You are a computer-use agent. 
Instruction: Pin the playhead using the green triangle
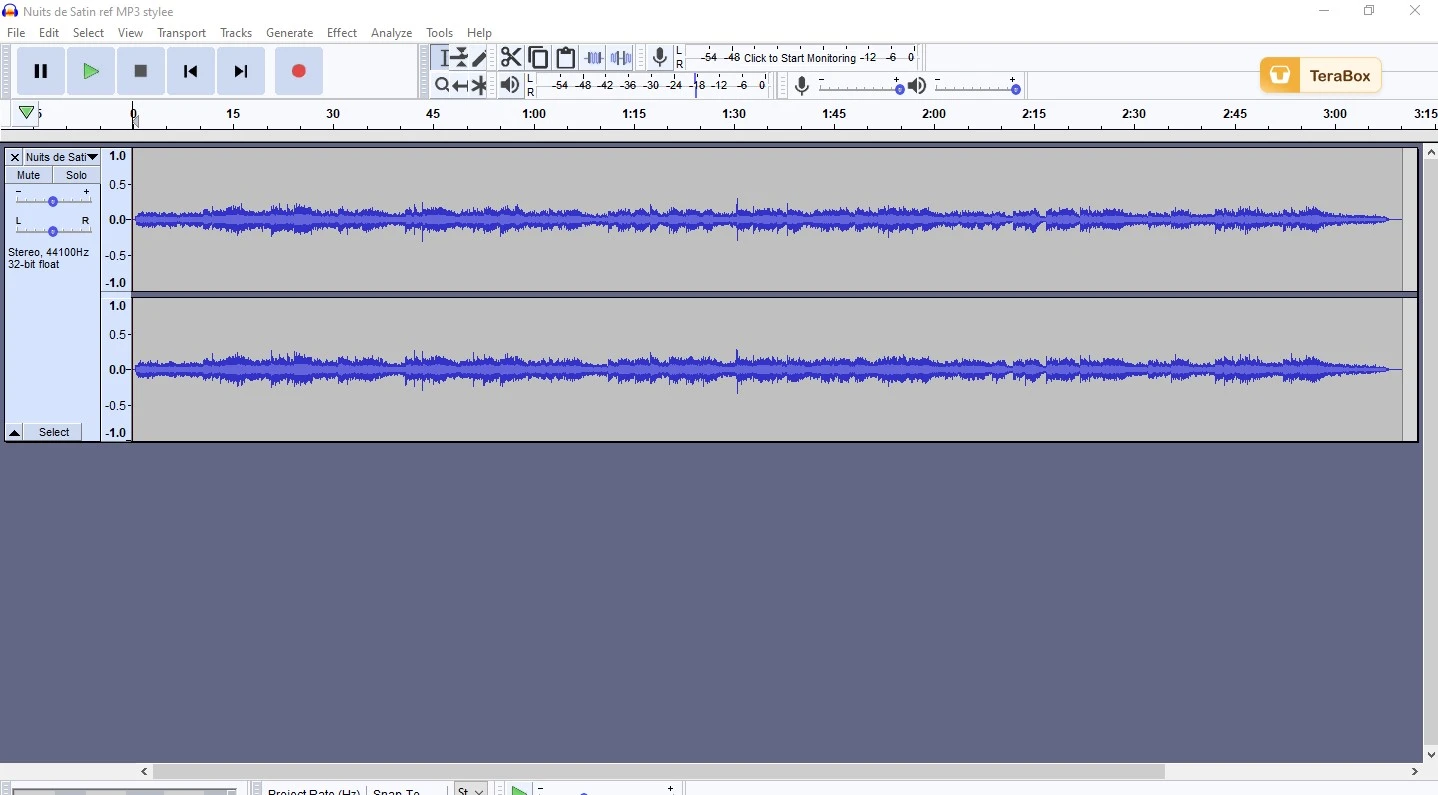[26, 113]
